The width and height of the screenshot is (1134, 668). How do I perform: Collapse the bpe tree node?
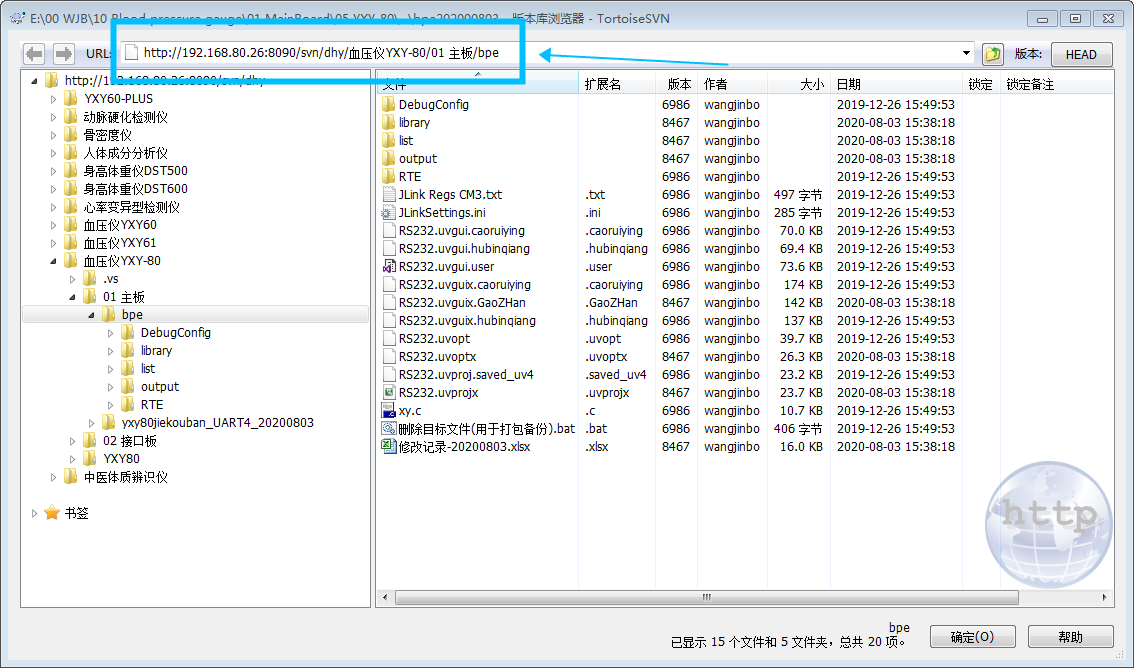[x=92, y=314]
